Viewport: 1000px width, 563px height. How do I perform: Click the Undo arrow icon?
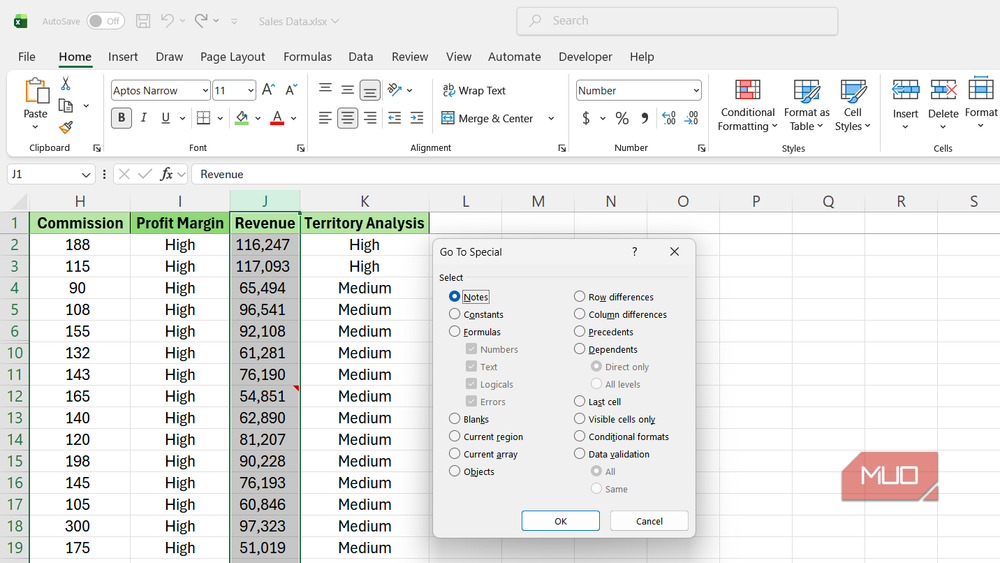pyautogui.click(x=167, y=20)
